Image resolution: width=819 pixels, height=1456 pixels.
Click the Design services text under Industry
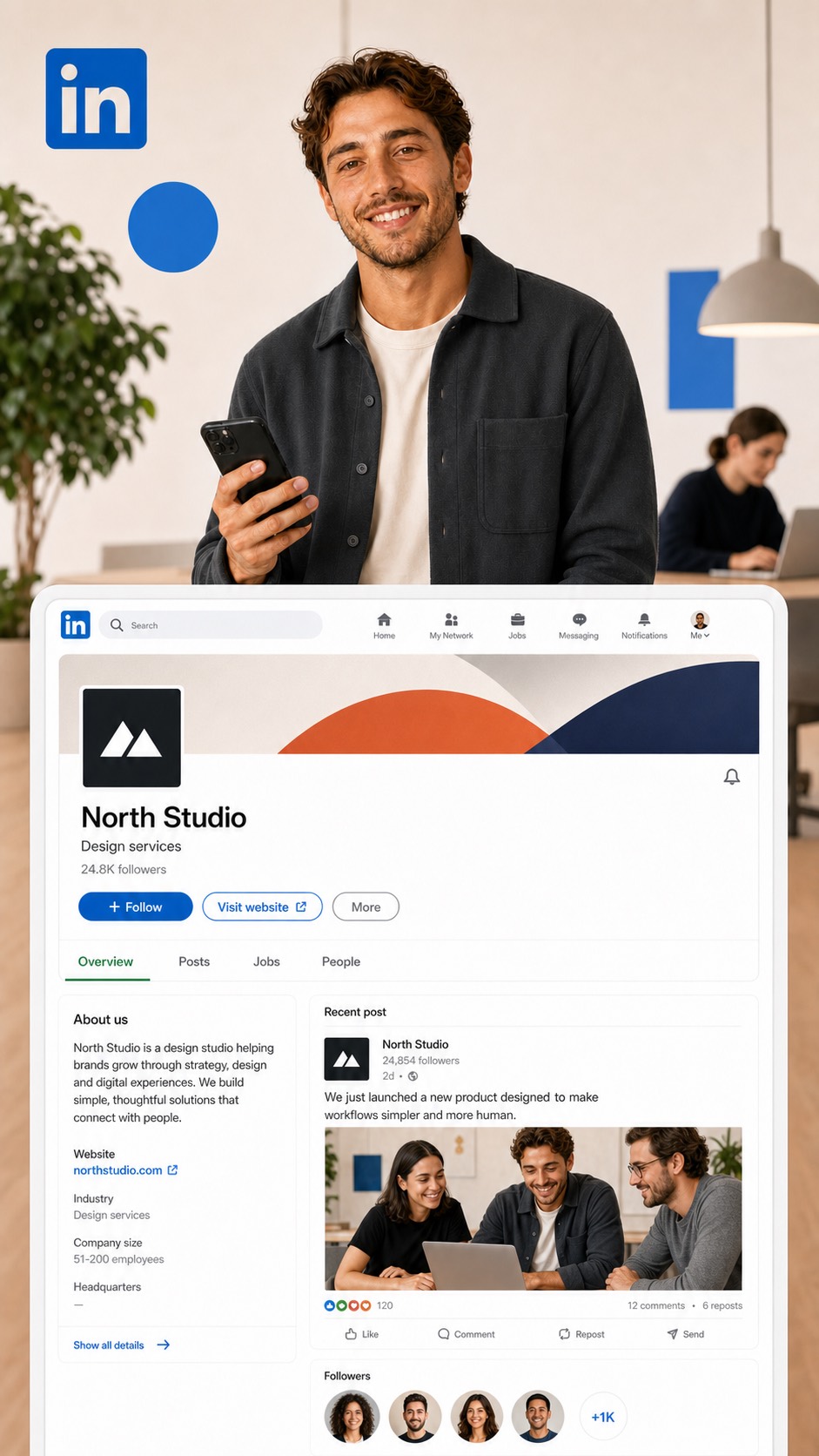coord(111,1215)
